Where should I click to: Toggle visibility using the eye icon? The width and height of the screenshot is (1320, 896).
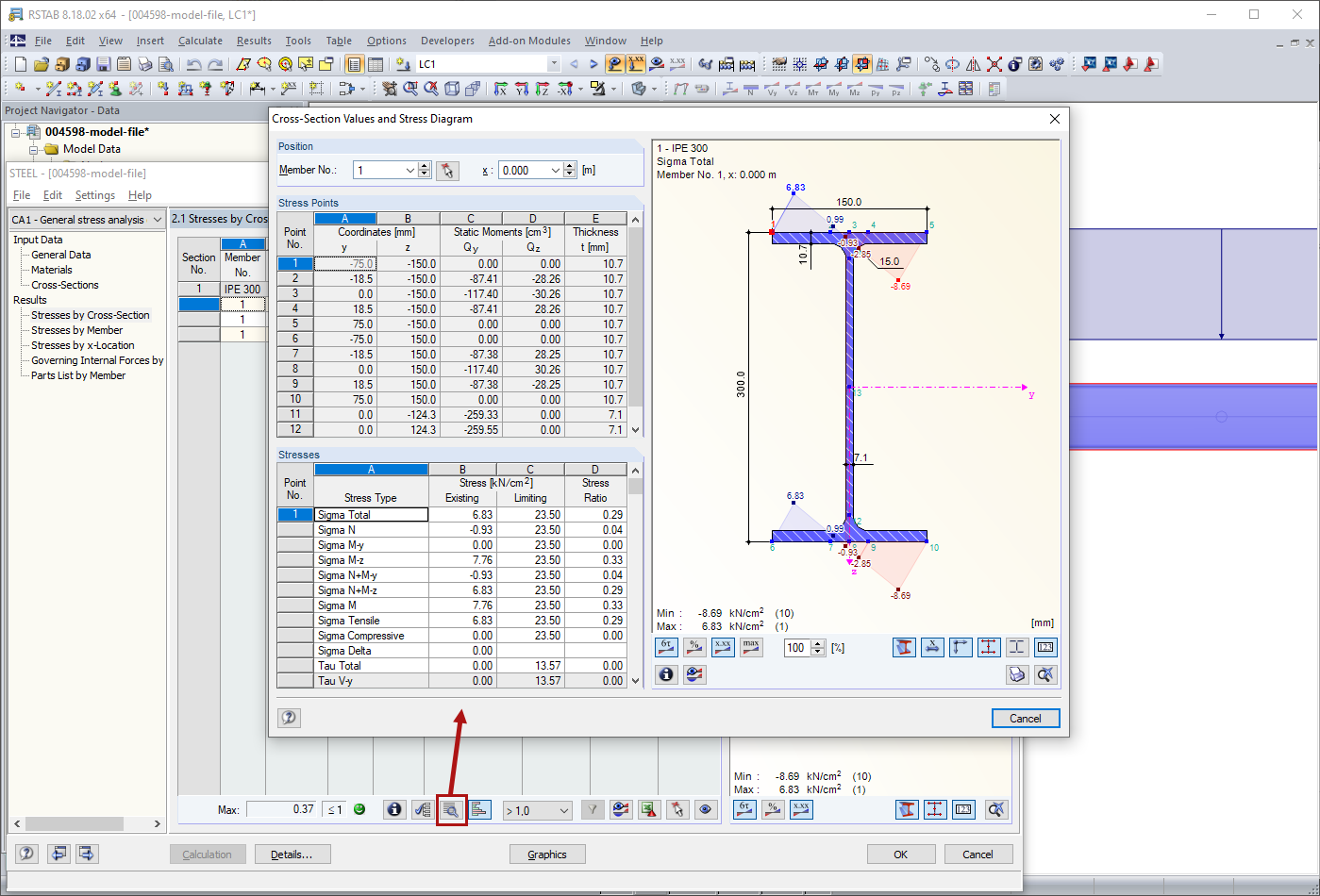[706, 809]
